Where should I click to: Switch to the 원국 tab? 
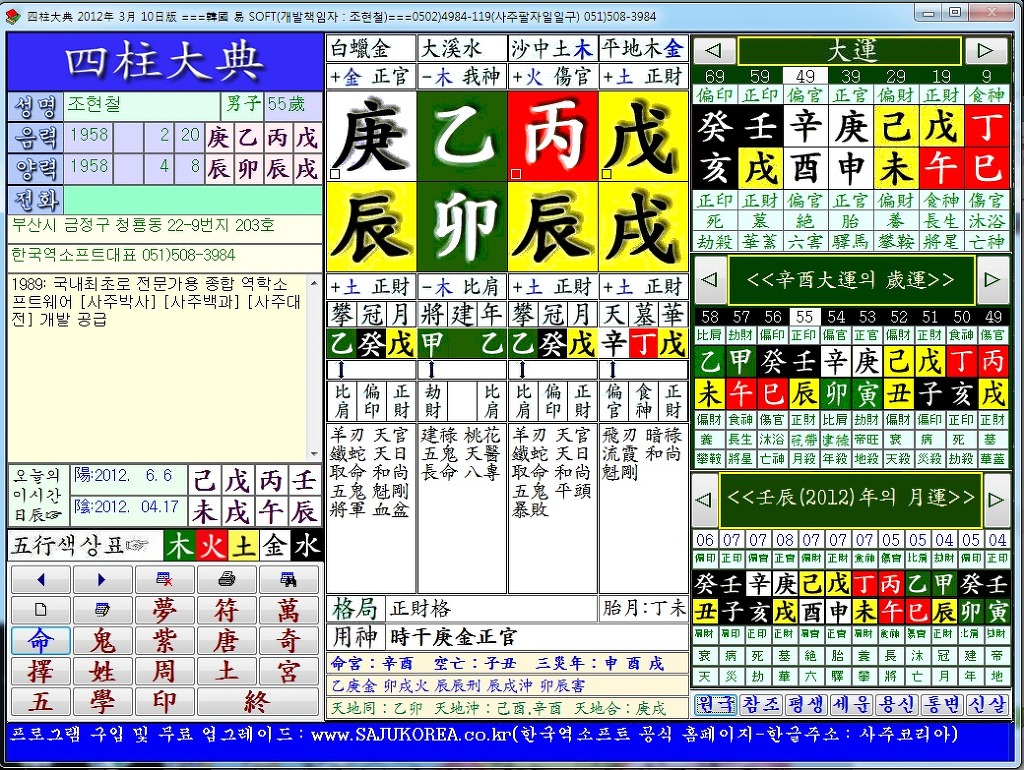click(x=715, y=704)
